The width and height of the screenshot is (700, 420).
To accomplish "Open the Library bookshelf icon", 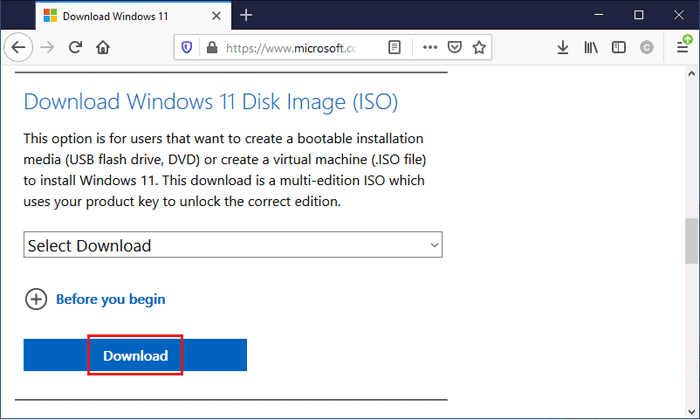I will coord(591,47).
